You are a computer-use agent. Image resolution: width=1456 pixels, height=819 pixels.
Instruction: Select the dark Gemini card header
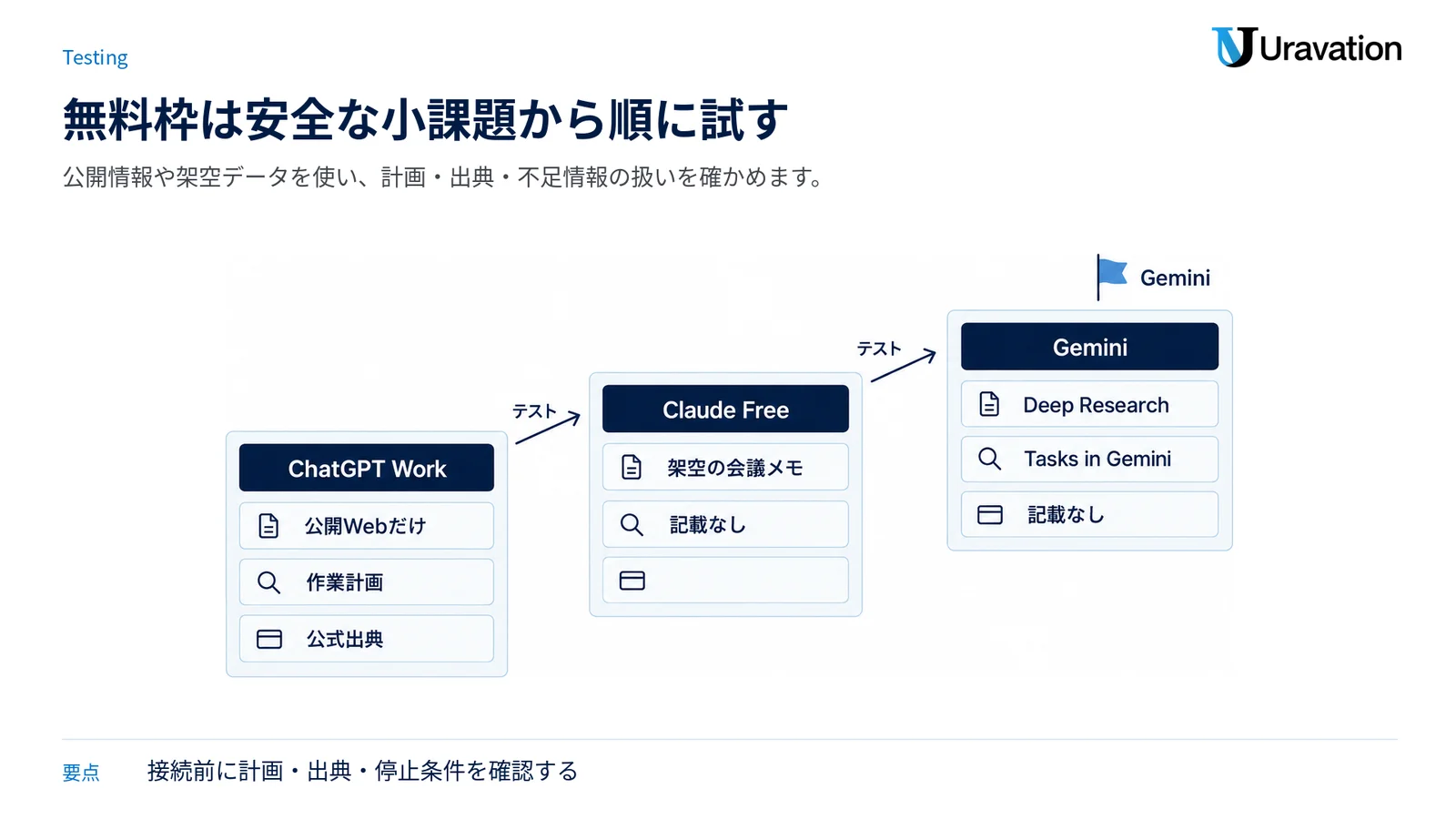(1089, 347)
